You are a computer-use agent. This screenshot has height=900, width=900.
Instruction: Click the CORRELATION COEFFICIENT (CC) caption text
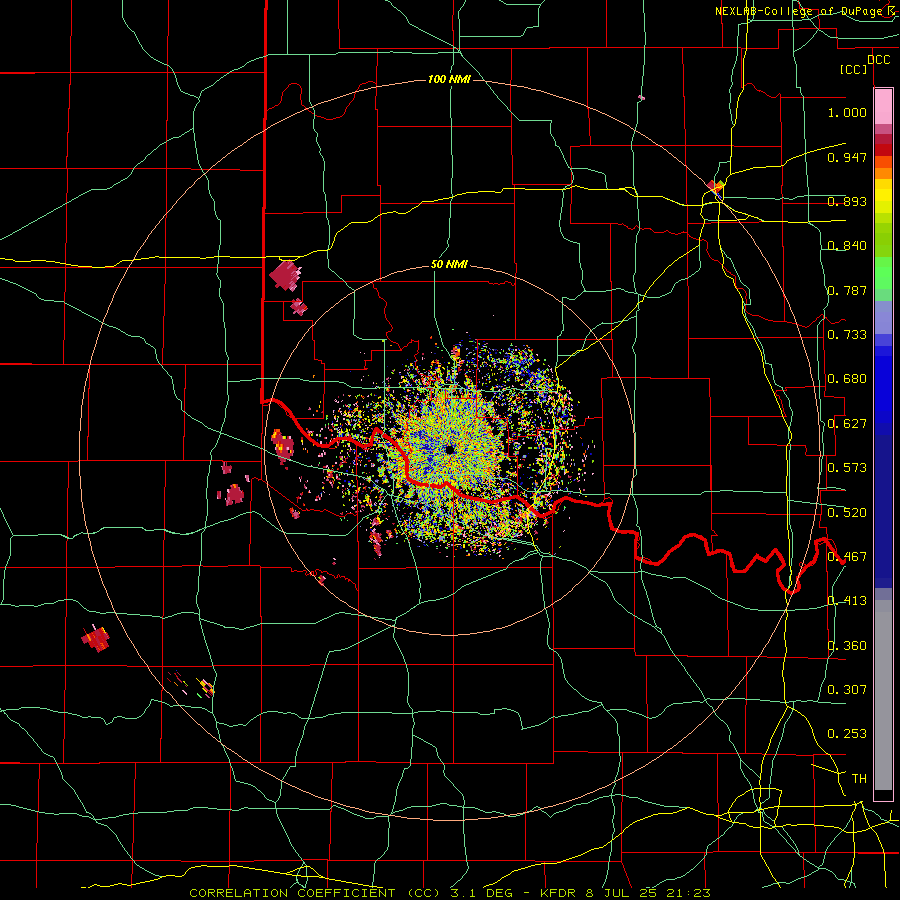tap(315, 893)
